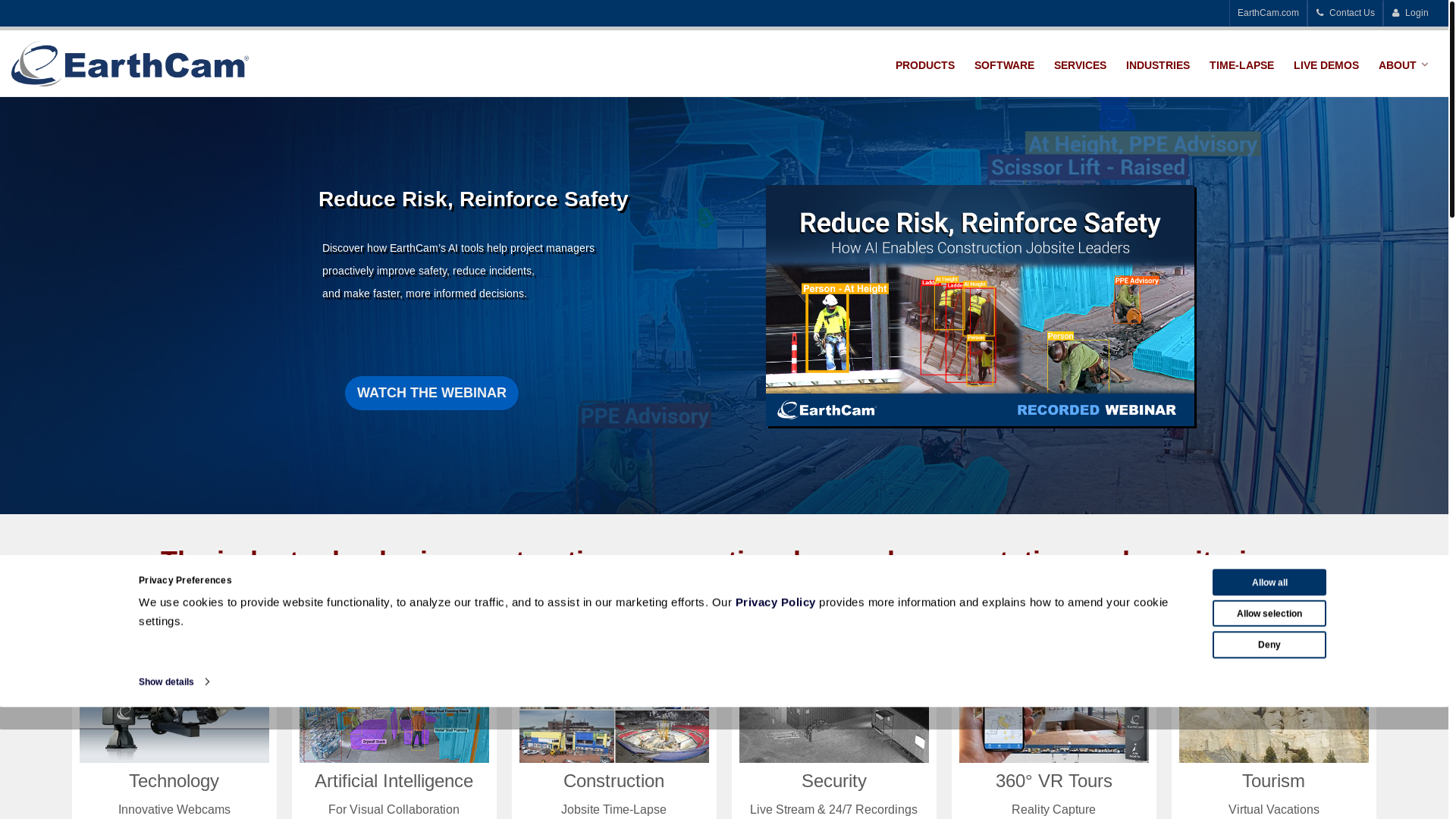Open the recorded webinar thumbnail image
The width and height of the screenshot is (1456, 819).
tap(981, 306)
